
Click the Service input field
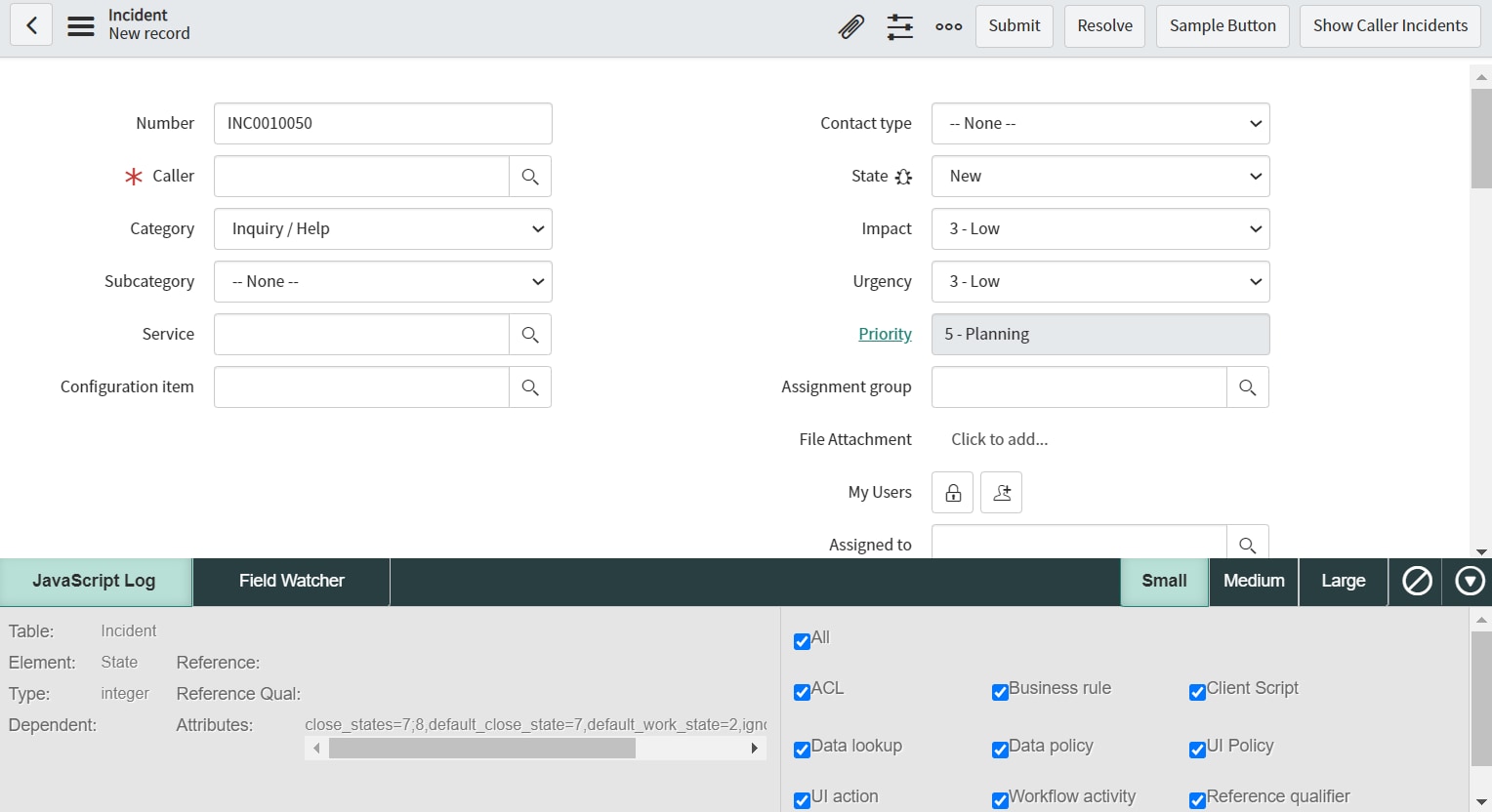361,335
